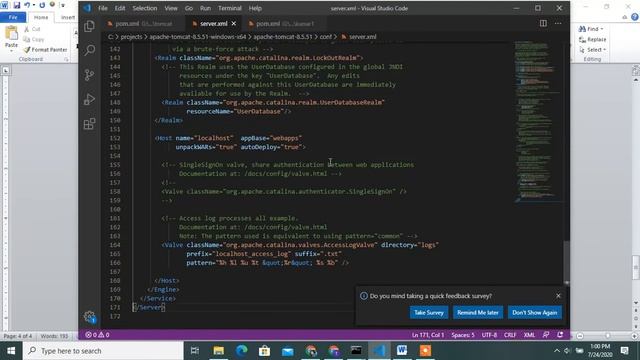Expand the Clipboard group dialog launcher
Viewport: 640px width, 360px height.
pyautogui.click(x=66, y=60)
